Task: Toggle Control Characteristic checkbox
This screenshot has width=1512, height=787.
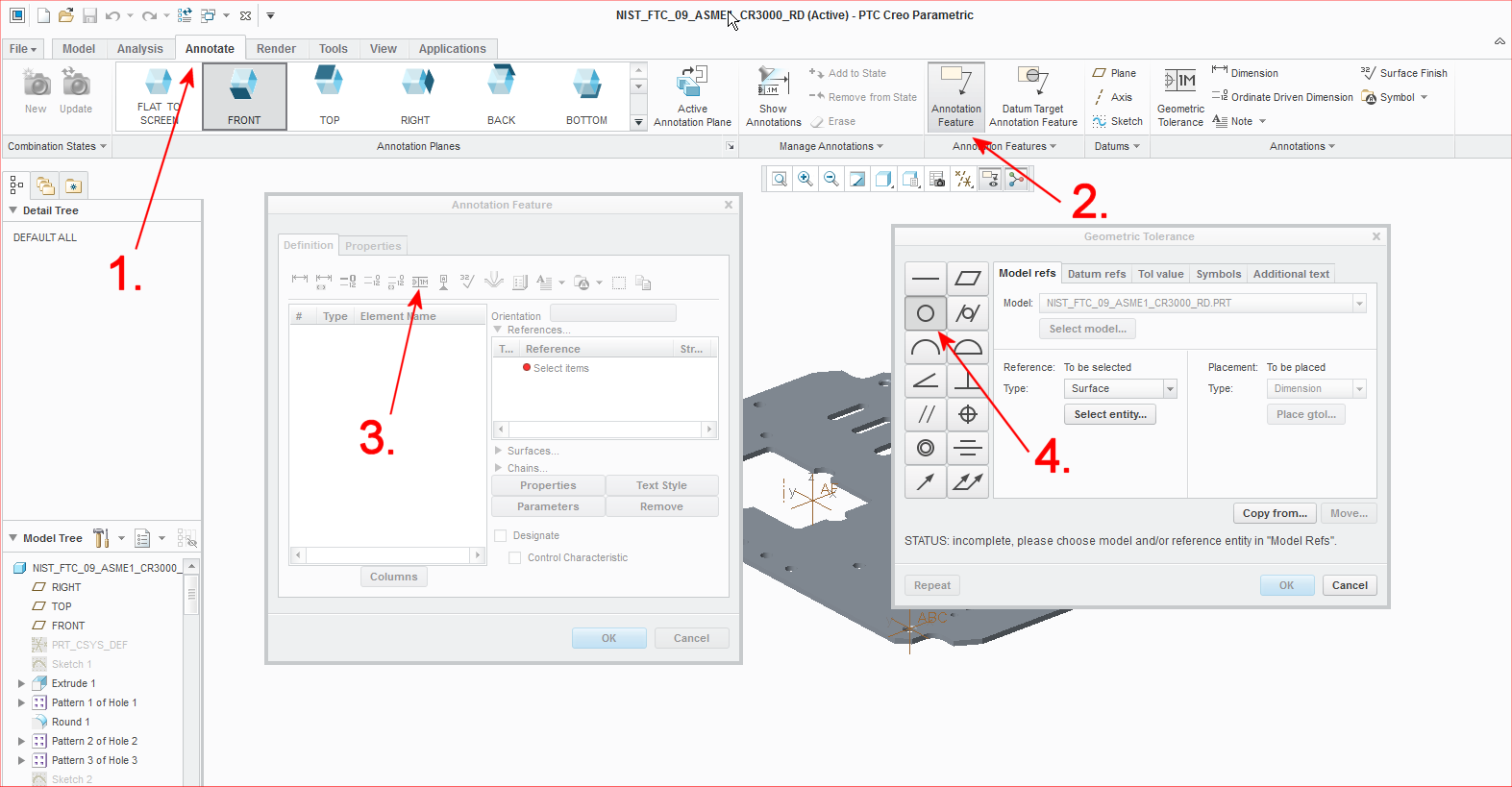Action: tap(515, 557)
